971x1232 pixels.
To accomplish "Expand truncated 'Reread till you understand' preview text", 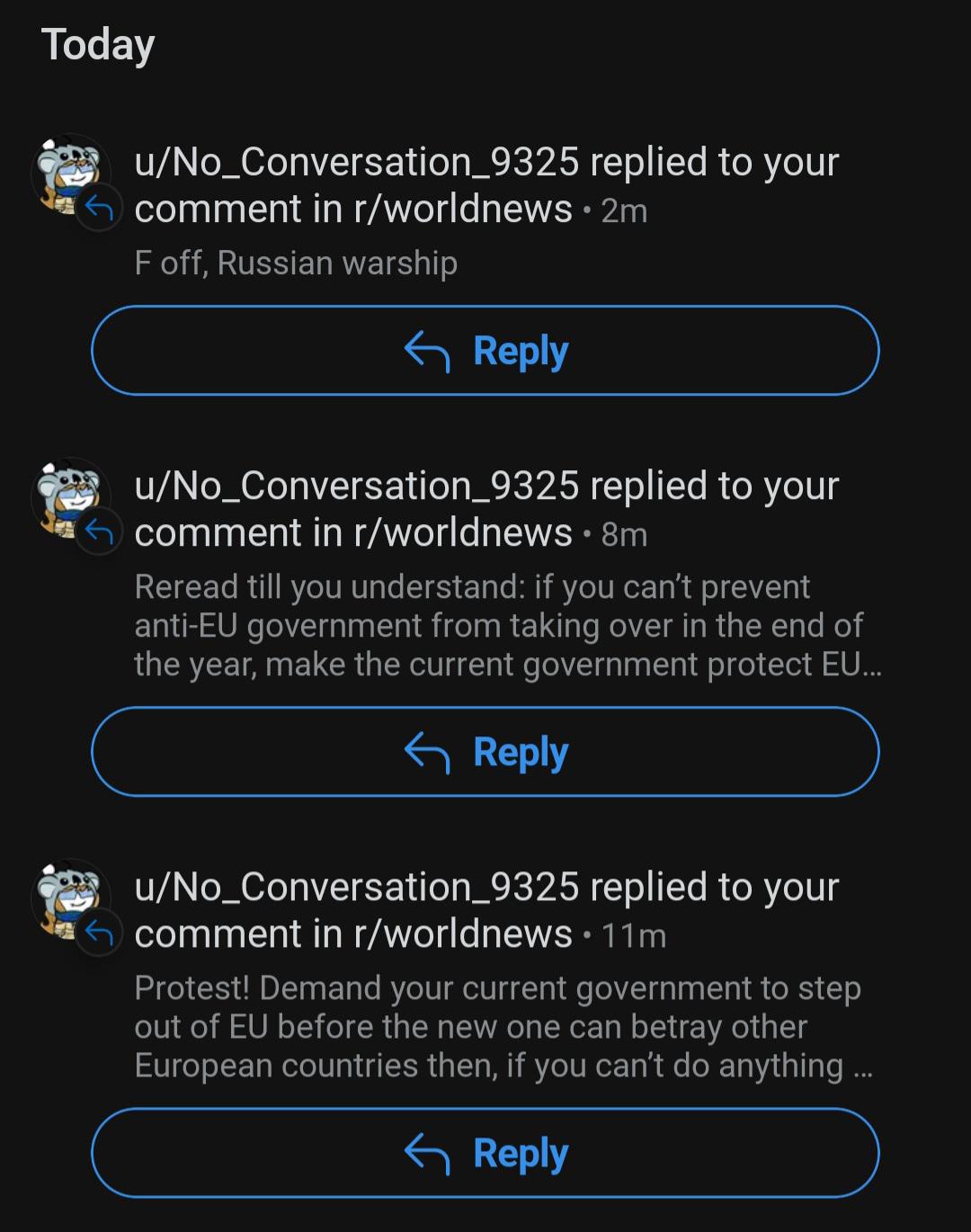I will [508, 626].
